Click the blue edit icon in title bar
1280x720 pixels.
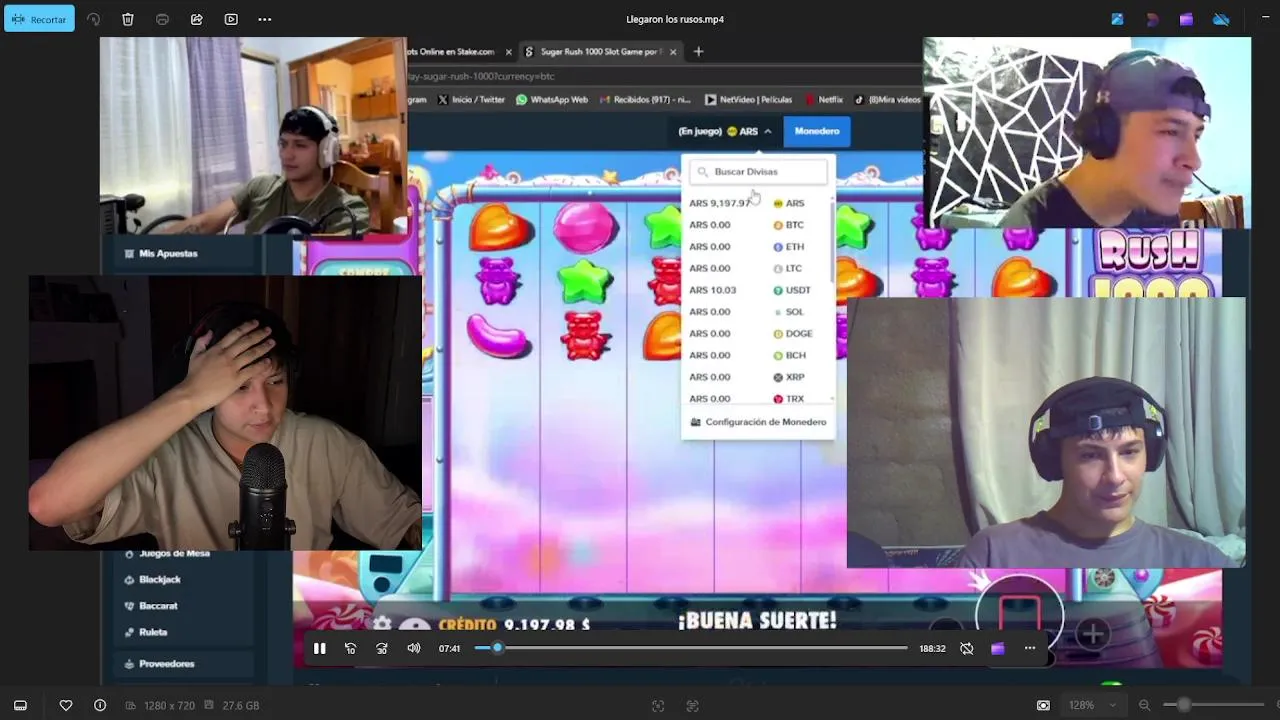(x=1118, y=19)
